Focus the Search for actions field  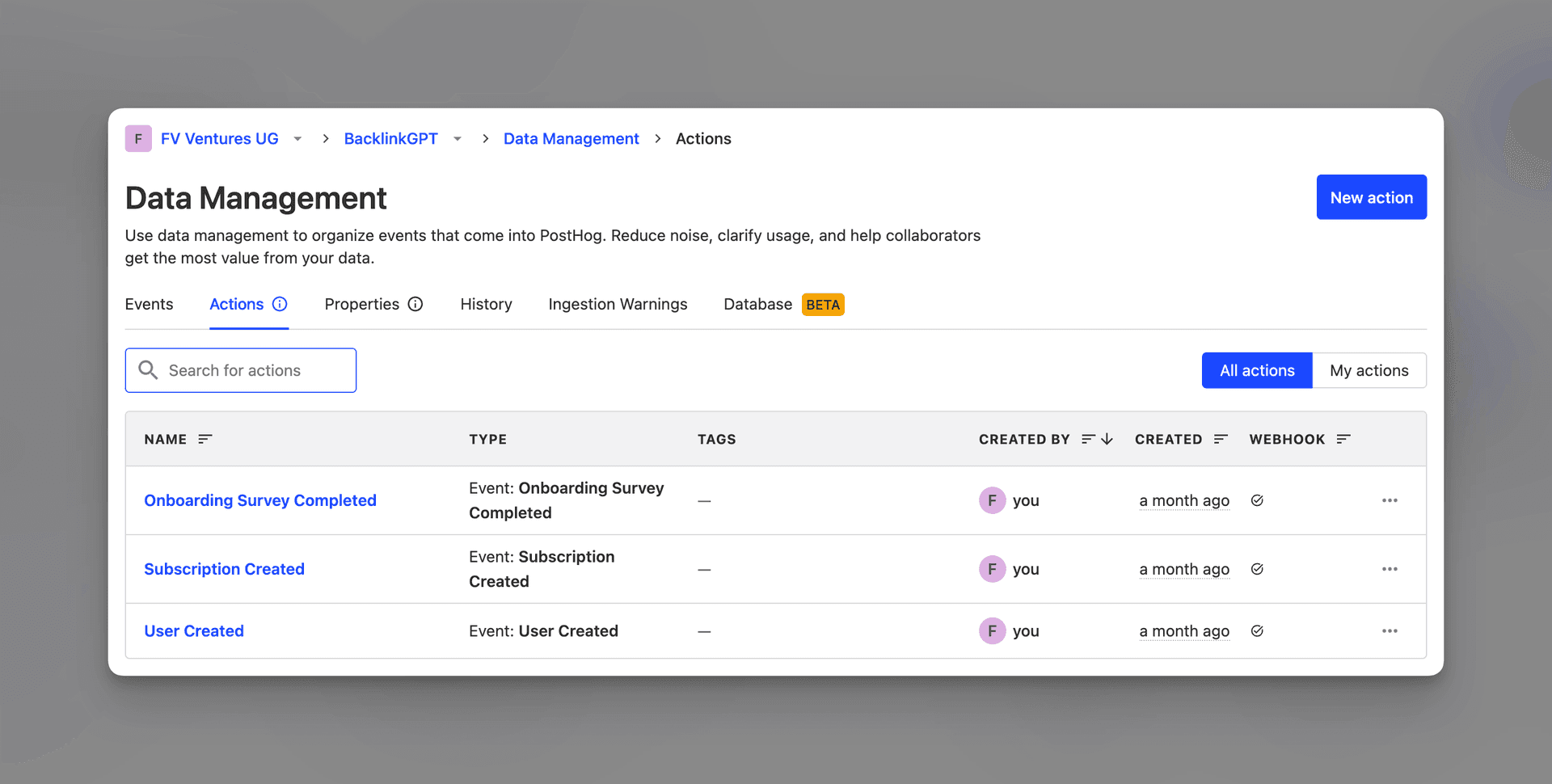251,370
